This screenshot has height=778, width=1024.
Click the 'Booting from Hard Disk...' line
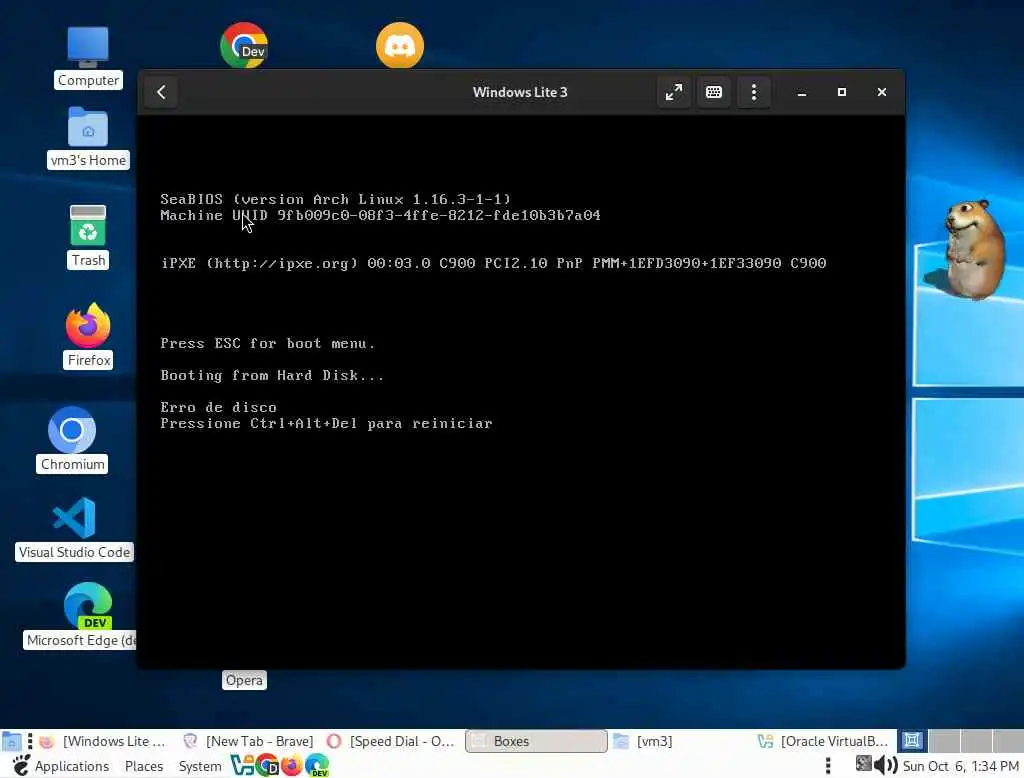[x=272, y=375]
